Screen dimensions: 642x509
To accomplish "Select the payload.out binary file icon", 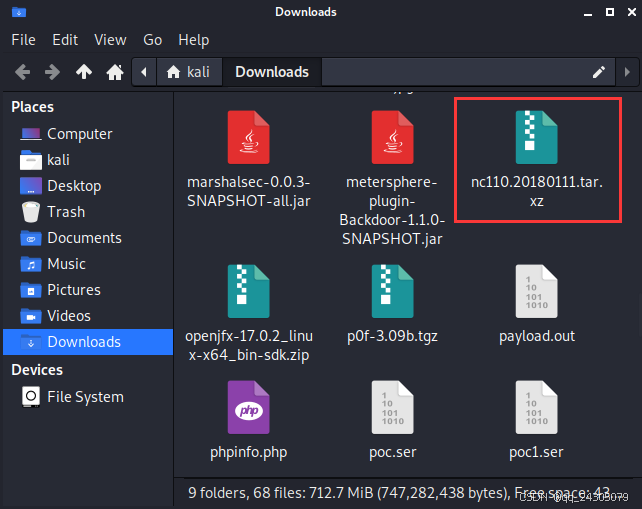I will pos(536,291).
